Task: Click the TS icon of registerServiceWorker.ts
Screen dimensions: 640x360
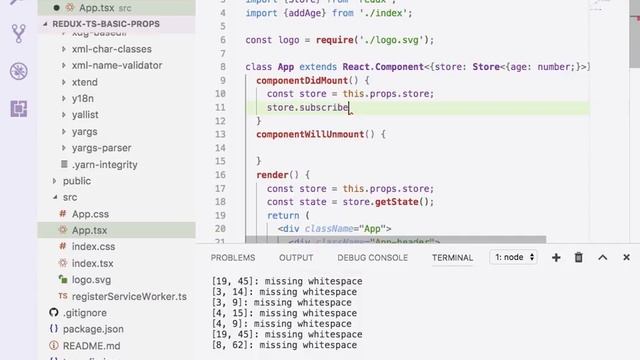Action: (x=62, y=296)
